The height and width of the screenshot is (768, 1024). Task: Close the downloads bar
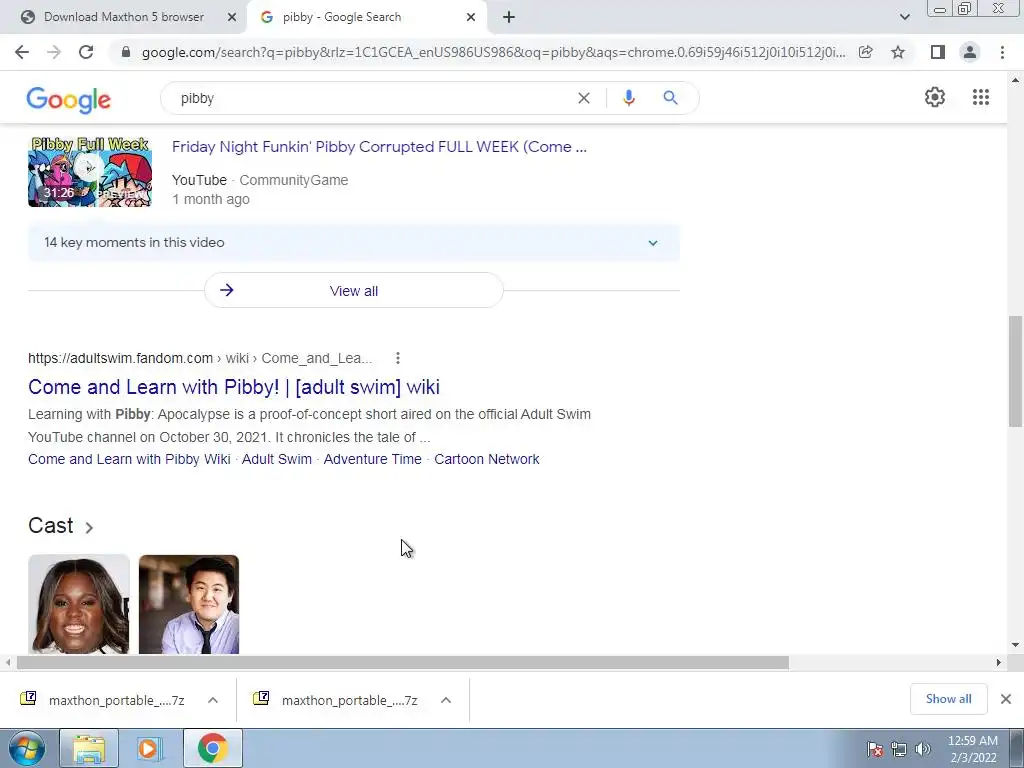(x=1006, y=699)
